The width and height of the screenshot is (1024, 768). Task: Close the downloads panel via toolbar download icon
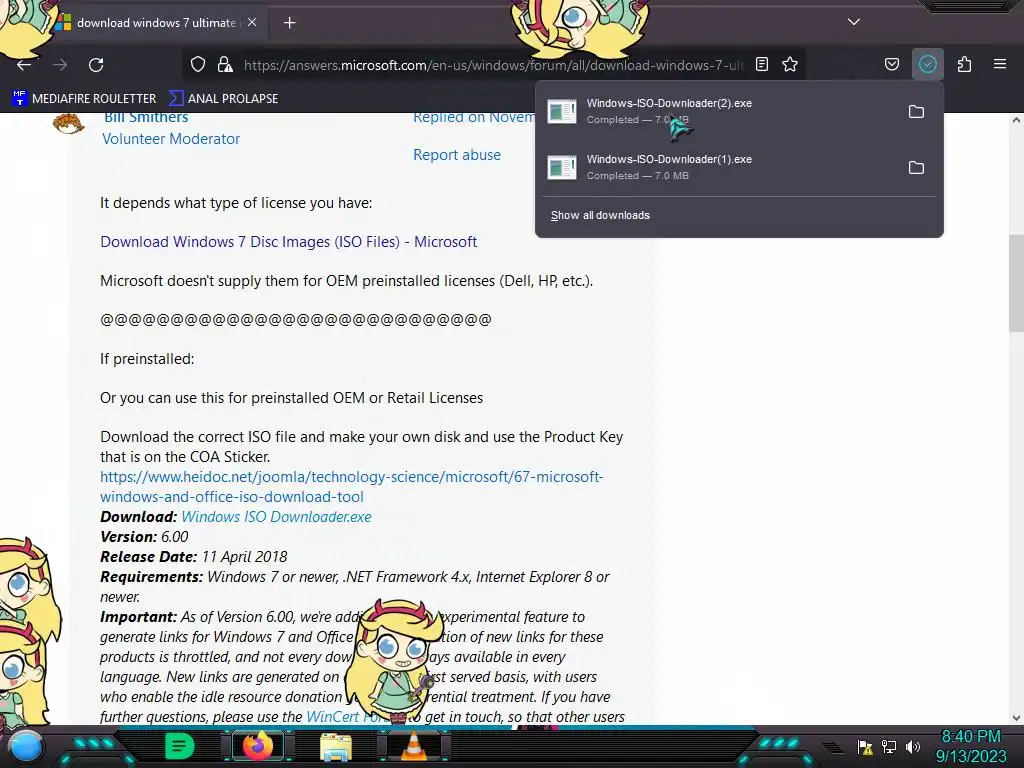click(927, 65)
